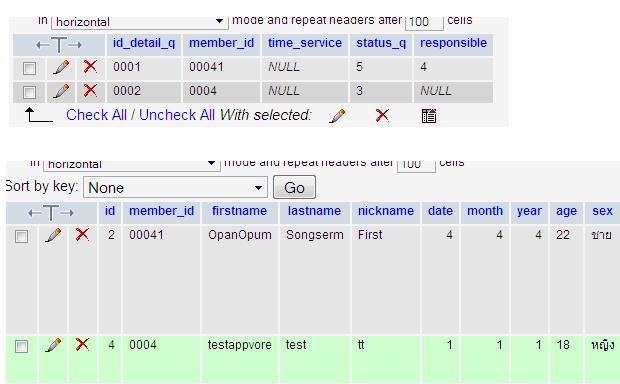Sort by status_q column header

381,43
